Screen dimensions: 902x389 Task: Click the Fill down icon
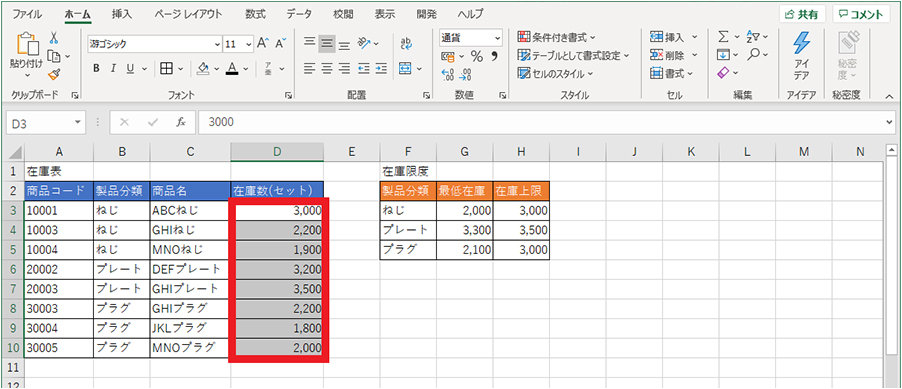click(724, 55)
